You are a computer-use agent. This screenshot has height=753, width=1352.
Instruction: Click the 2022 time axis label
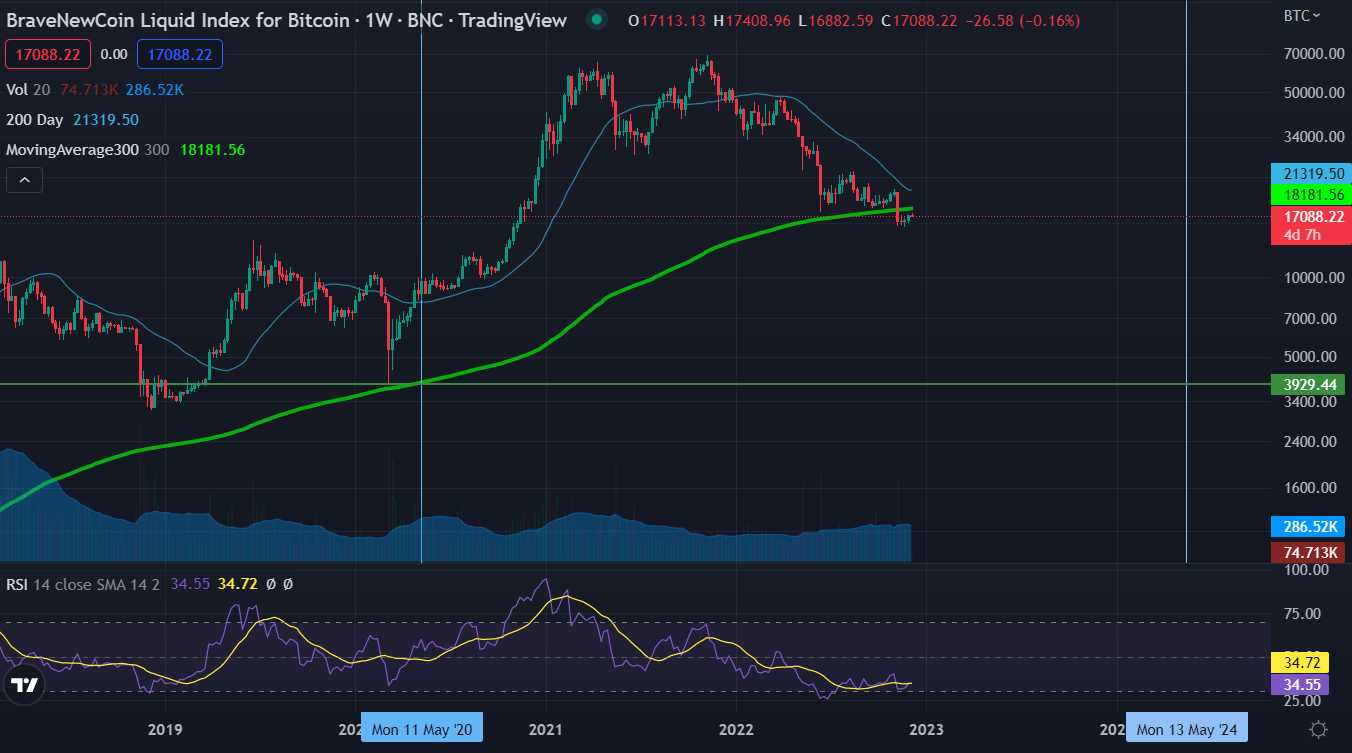click(x=736, y=729)
